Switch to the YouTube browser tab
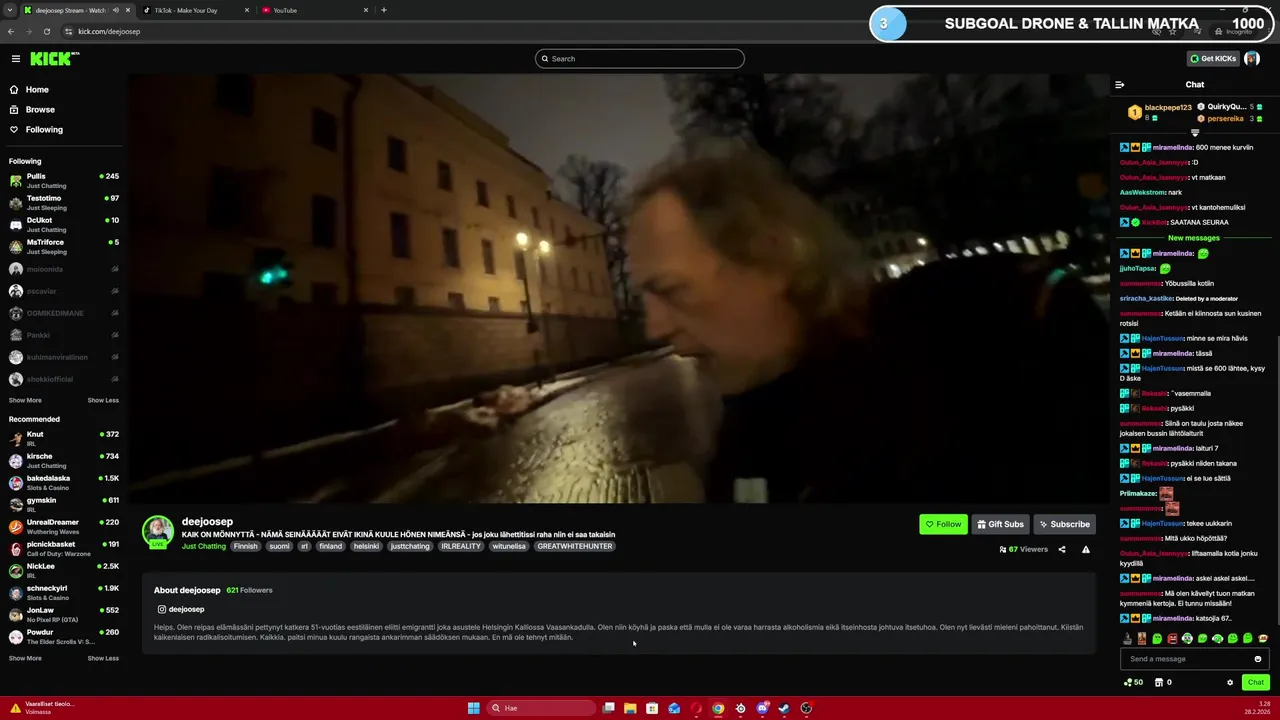The height and width of the screenshot is (720, 1280). pos(313,10)
